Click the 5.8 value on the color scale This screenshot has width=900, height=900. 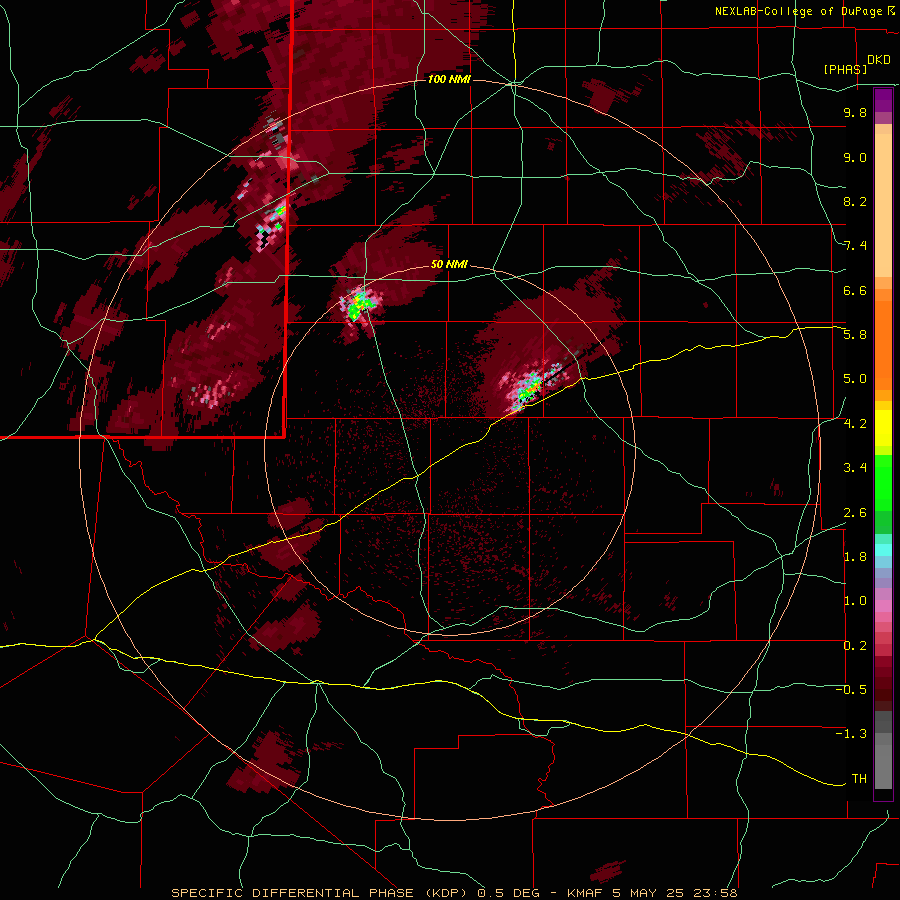click(x=855, y=335)
